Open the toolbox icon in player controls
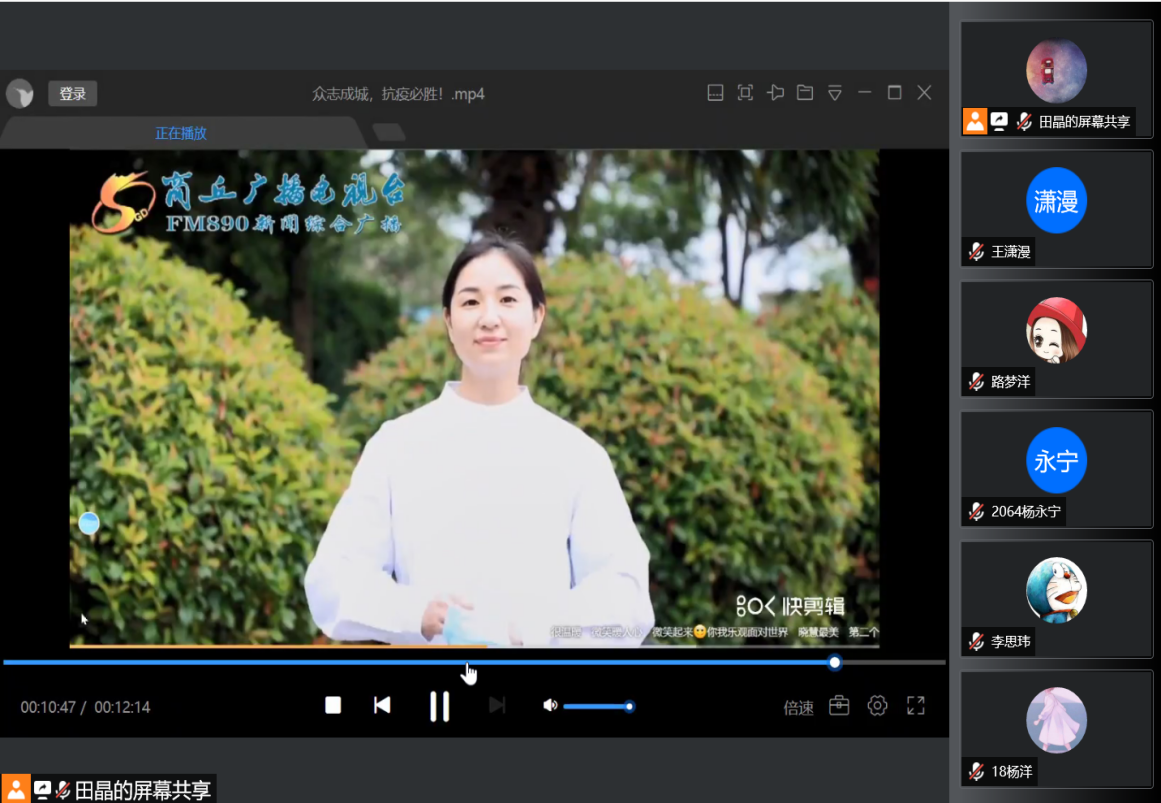 839,706
